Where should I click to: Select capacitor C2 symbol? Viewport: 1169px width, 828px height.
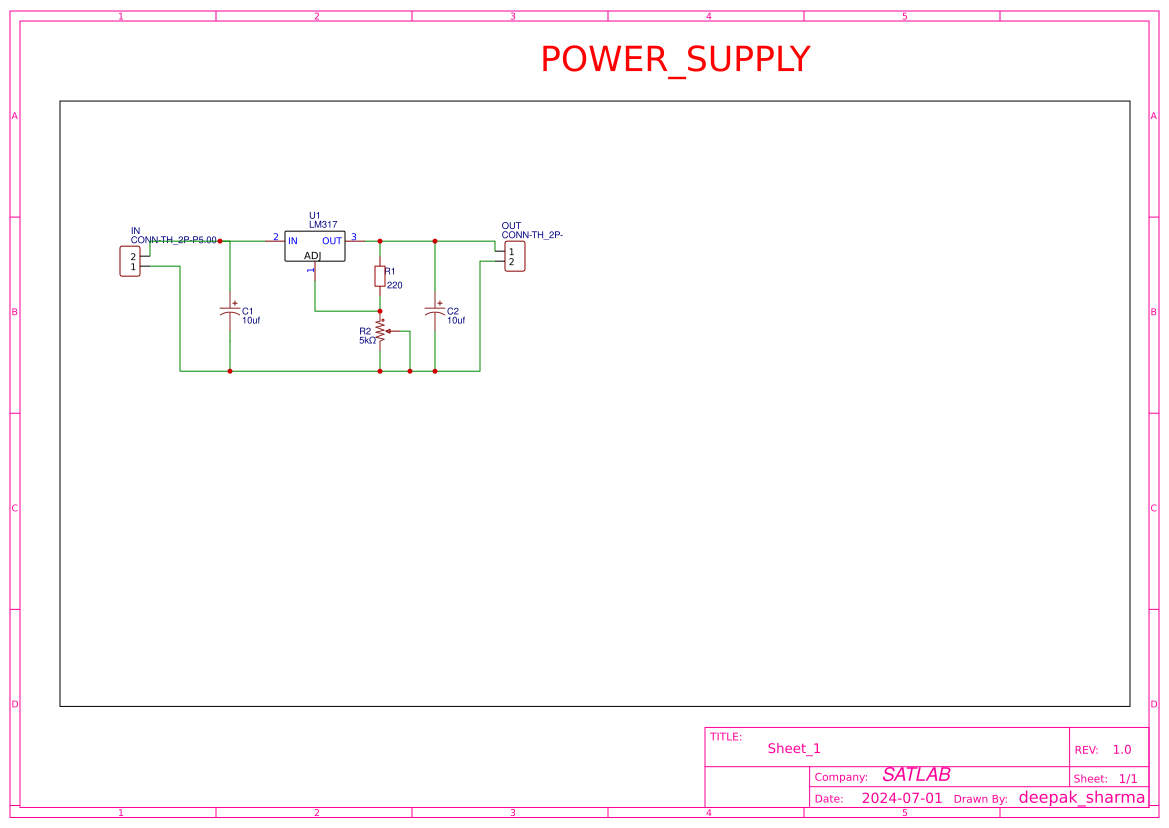coord(435,312)
